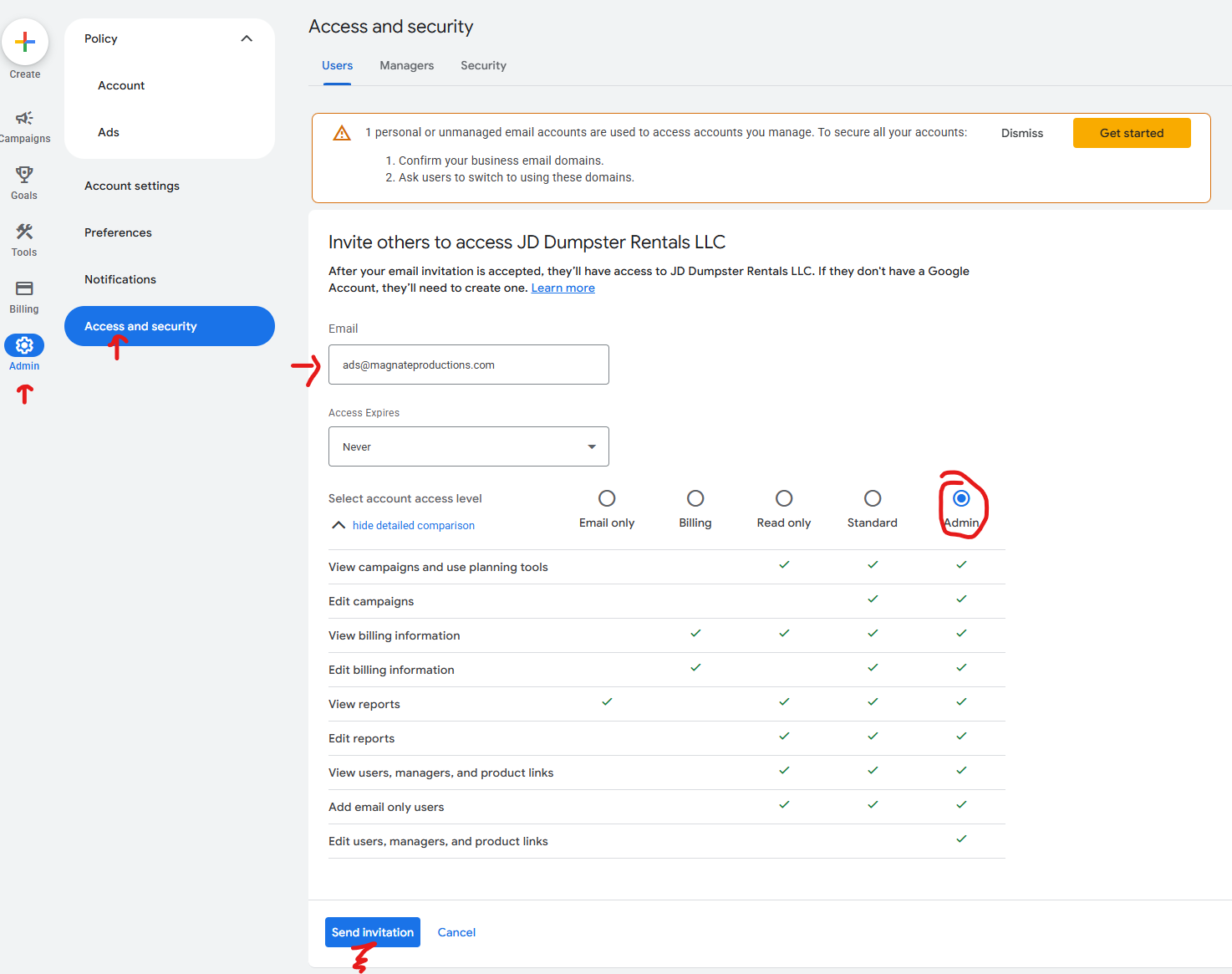1232x974 pixels.
Task: Click the 'Access and security' page heading
Action: (x=391, y=27)
